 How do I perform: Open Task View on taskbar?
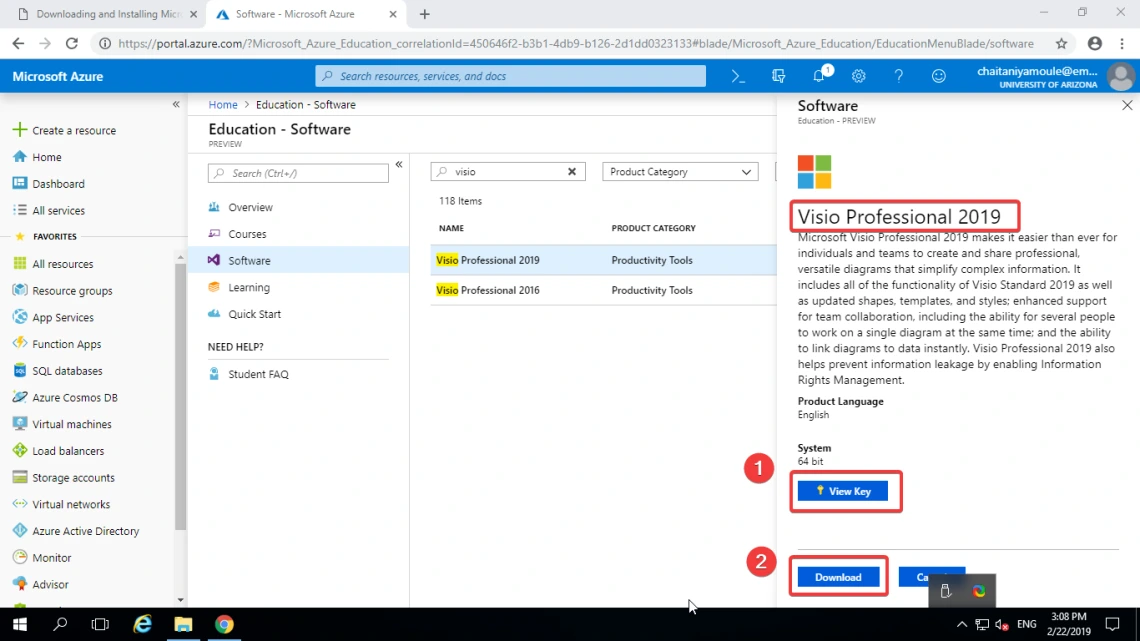click(100, 624)
